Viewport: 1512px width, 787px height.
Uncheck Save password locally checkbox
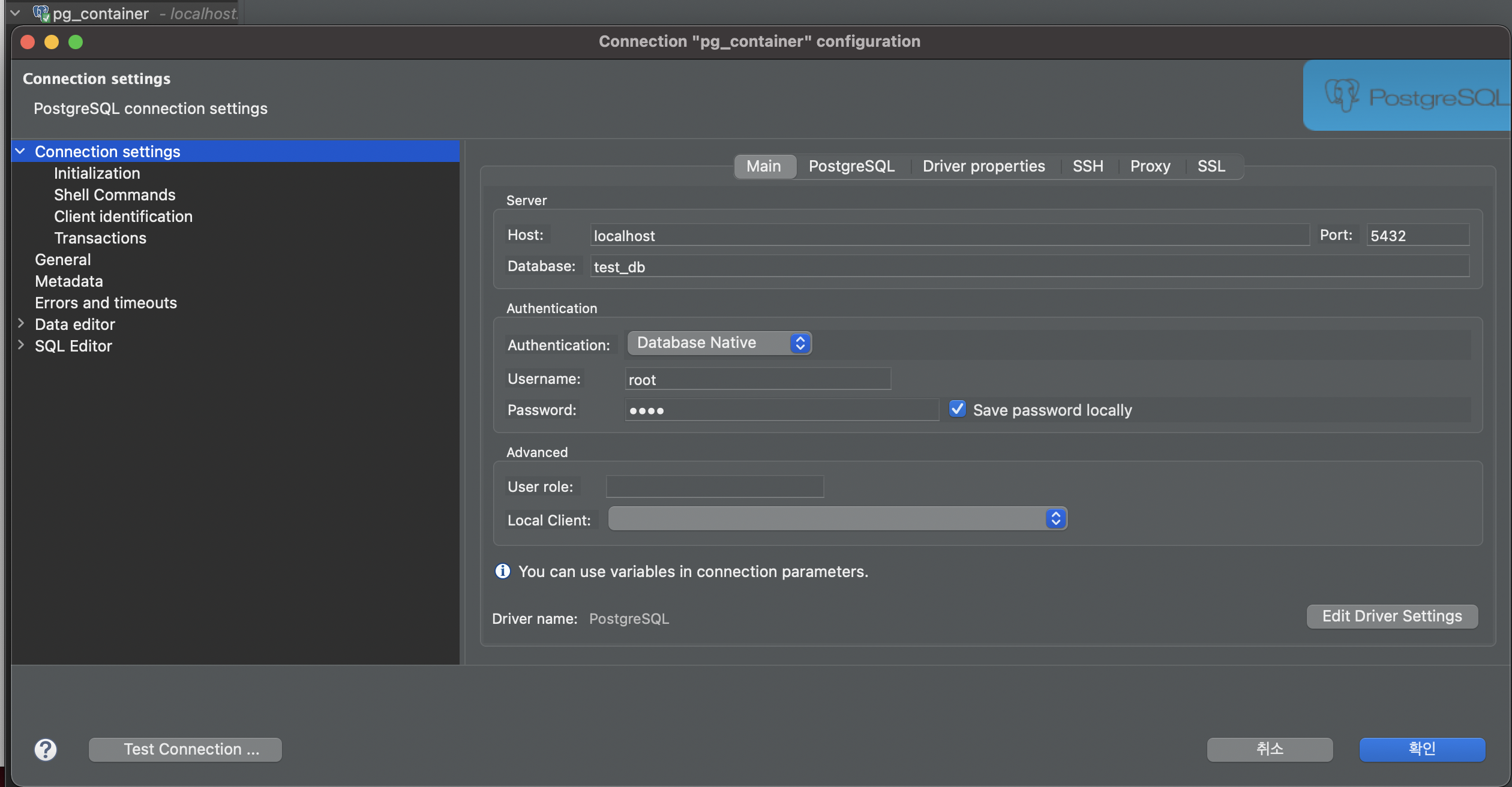[958, 410]
